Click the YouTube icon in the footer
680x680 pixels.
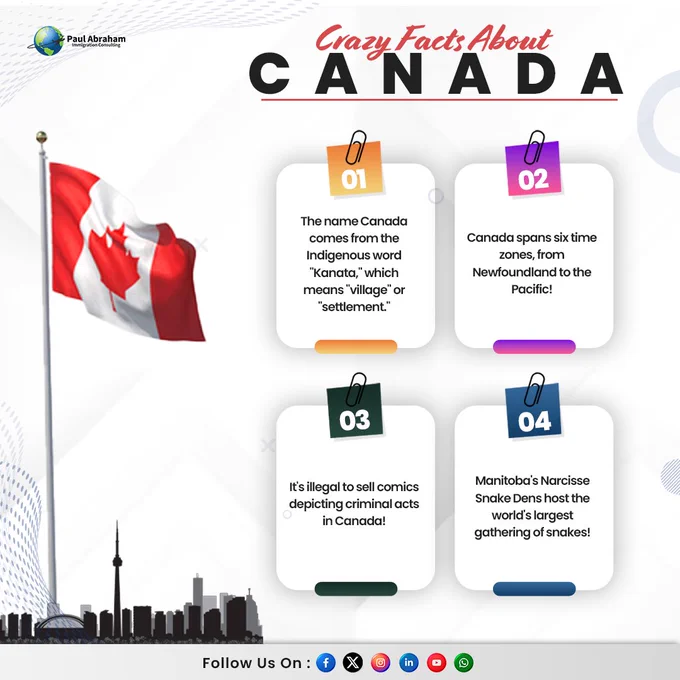[436, 663]
